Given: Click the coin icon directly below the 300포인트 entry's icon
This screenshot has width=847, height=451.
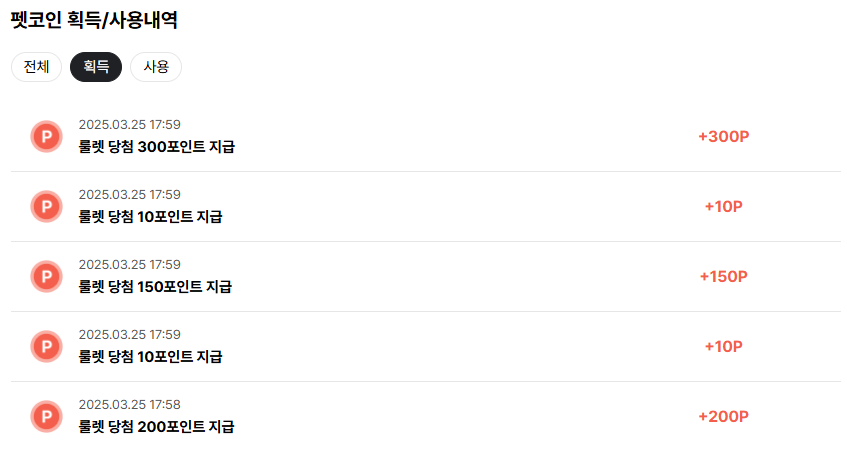Looking at the screenshot, I should [46, 206].
